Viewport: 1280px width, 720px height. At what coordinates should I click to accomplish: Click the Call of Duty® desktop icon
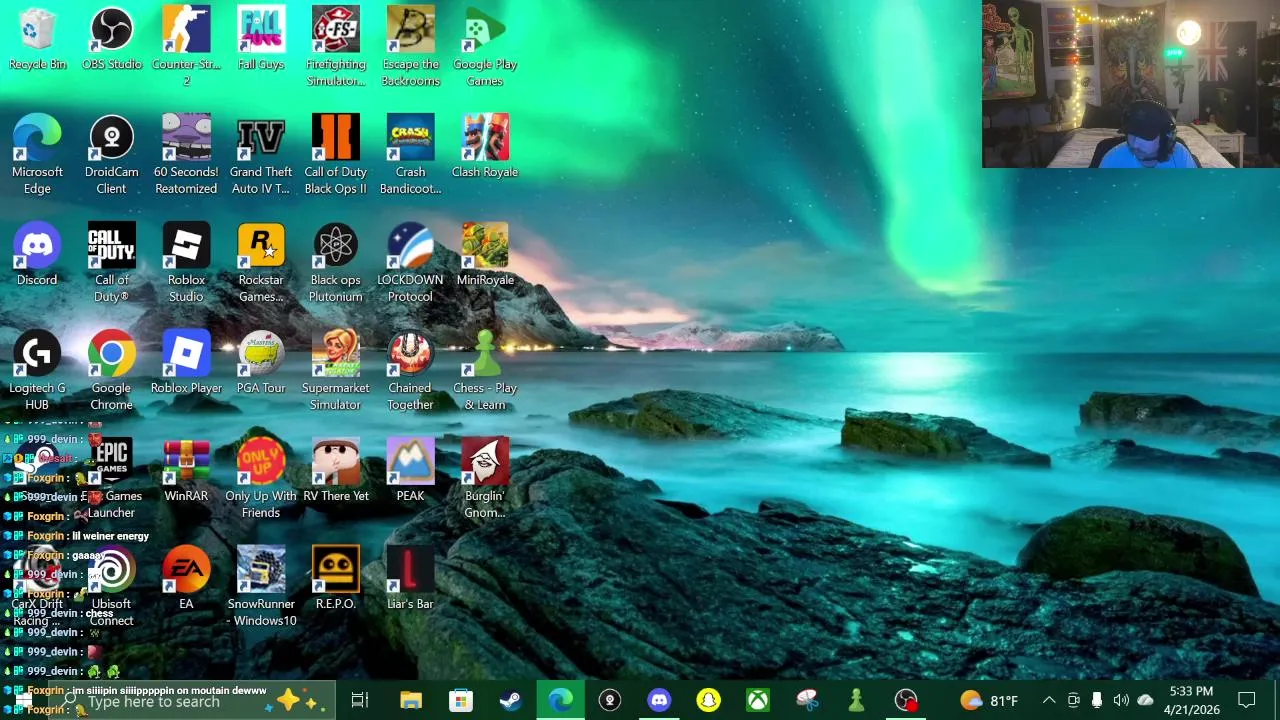[111, 263]
